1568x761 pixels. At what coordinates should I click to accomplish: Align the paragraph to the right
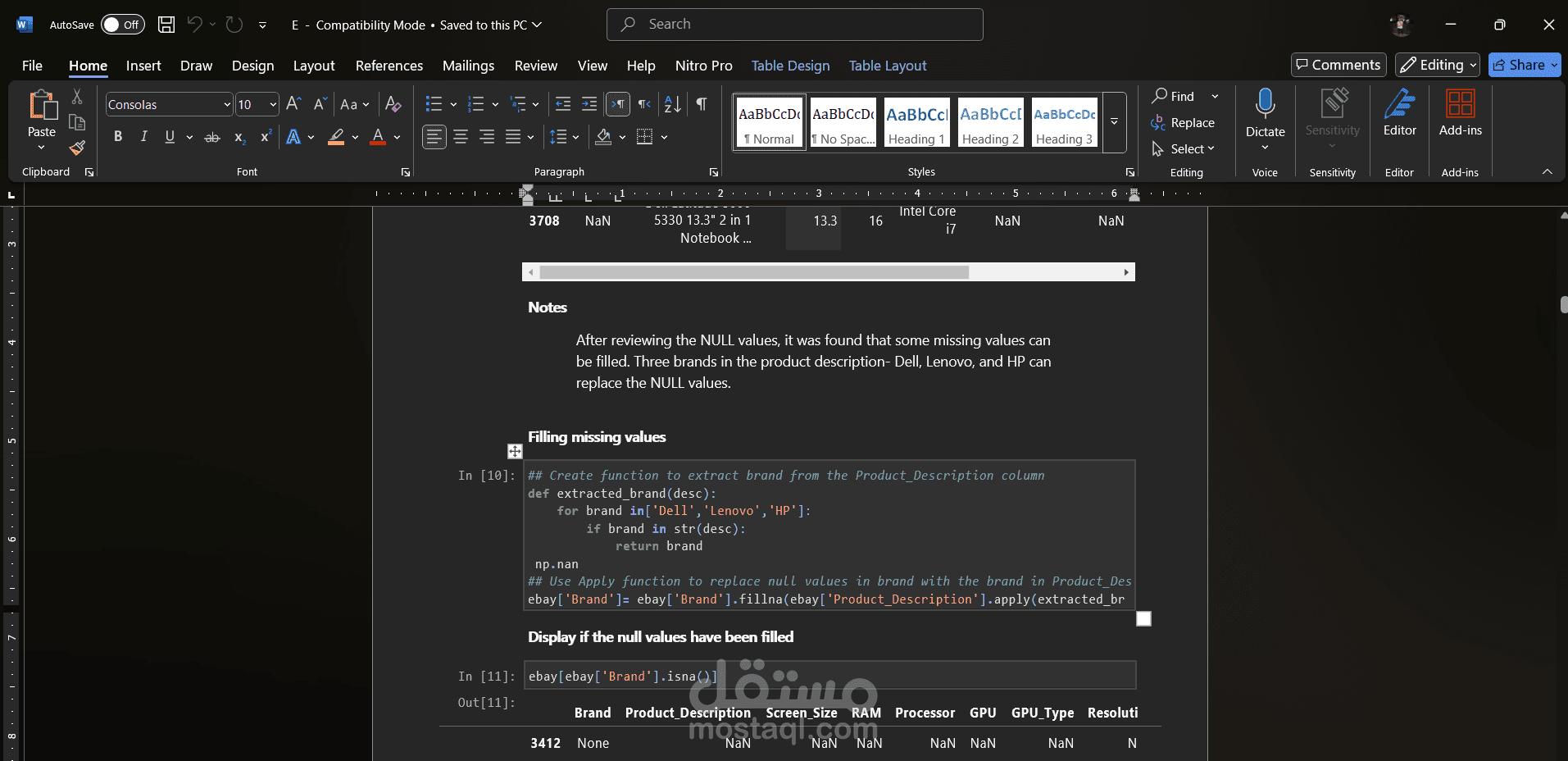[x=487, y=137]
